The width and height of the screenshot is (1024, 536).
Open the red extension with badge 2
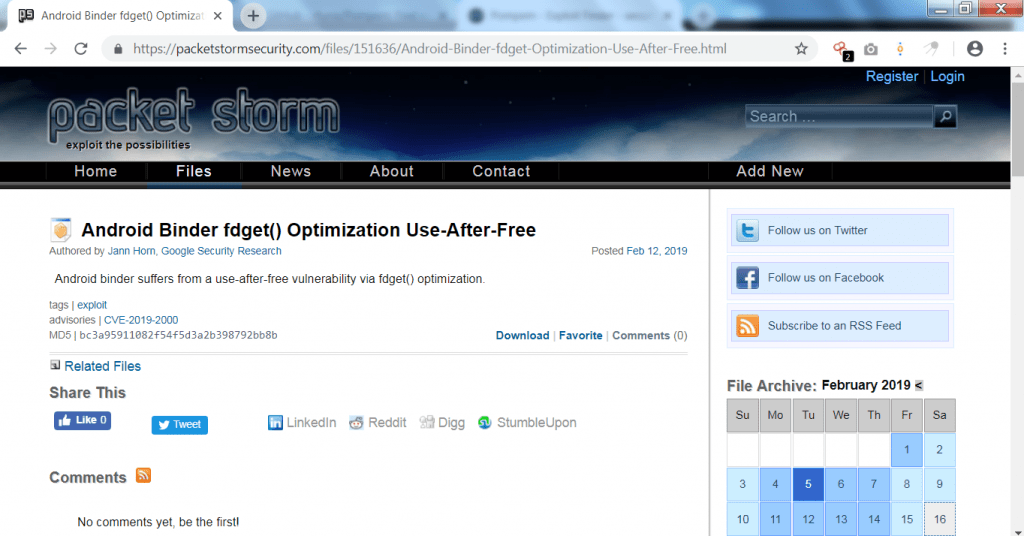tap(841, 50)
